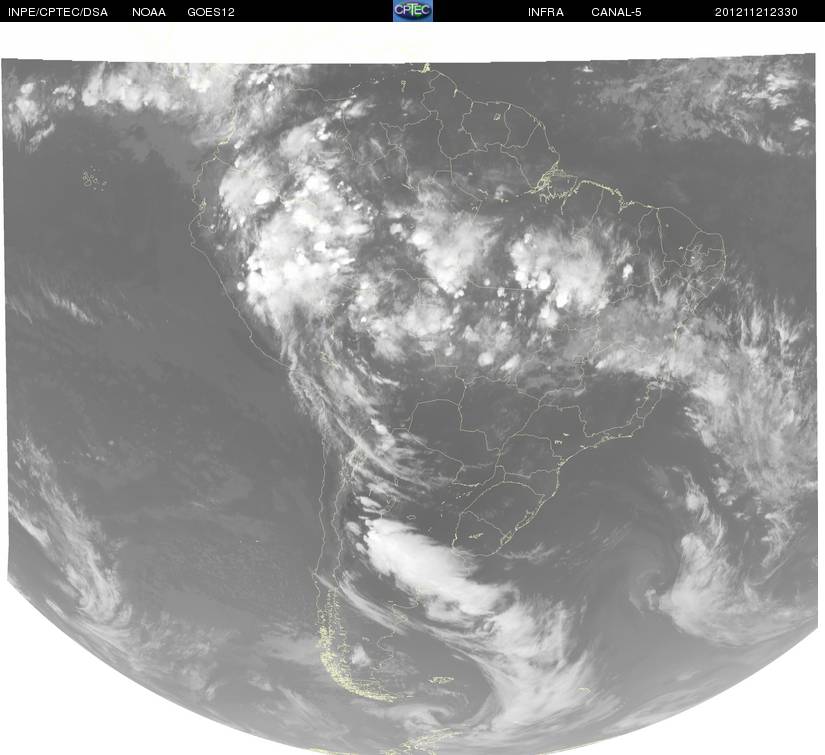
Task: Click the timestamp 201211212330
Action: click(756, 12)
